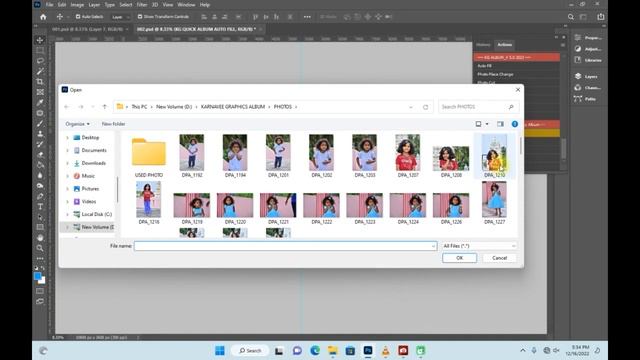The height and width of the screenshot is (360, 640).
Task: Open the Properties panel icon
Action: click(x=578, y=38)
